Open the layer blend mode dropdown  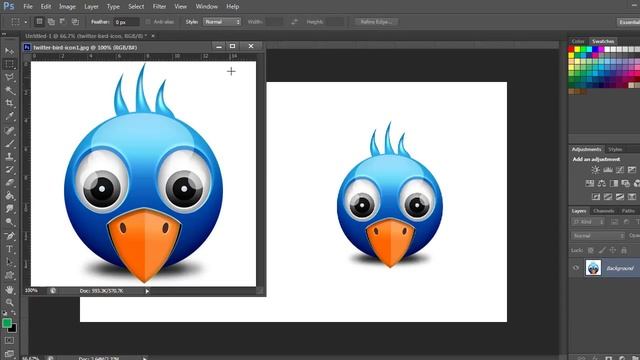[x=598, y=236]
